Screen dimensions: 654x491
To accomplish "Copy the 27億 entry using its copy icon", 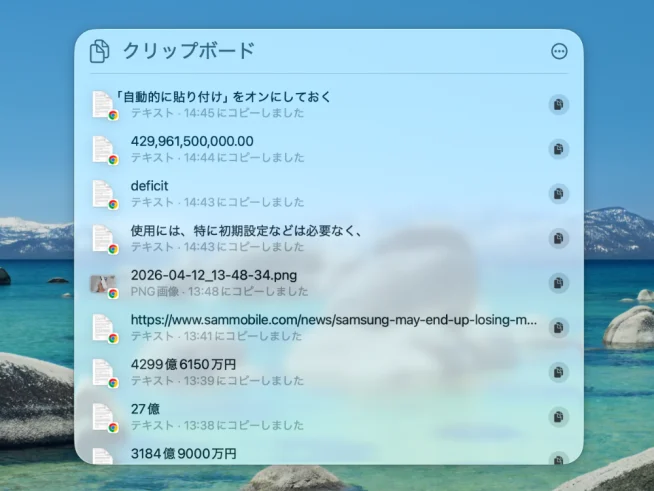I will [558, 416].
